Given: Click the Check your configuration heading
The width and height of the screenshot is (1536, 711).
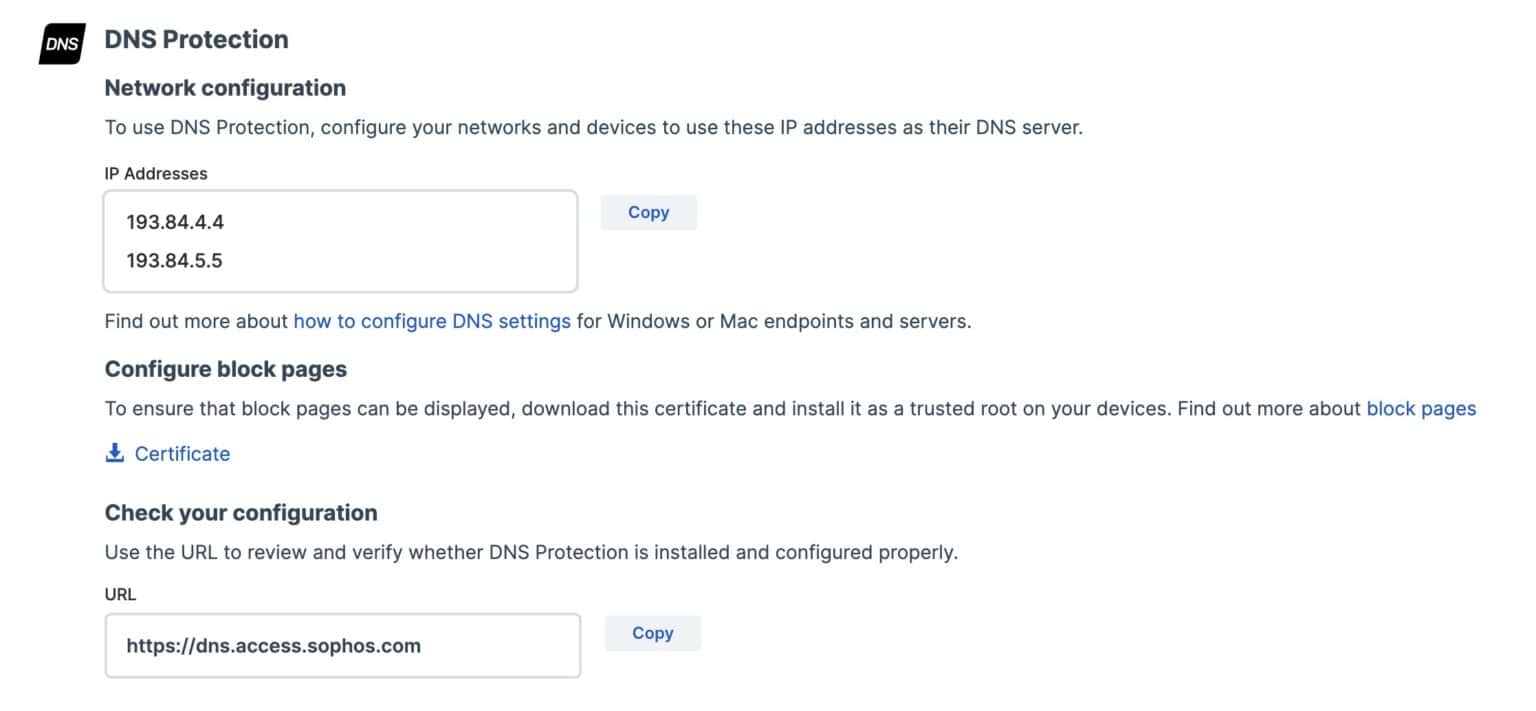Looking at the screenshot, I should [240, 512].
